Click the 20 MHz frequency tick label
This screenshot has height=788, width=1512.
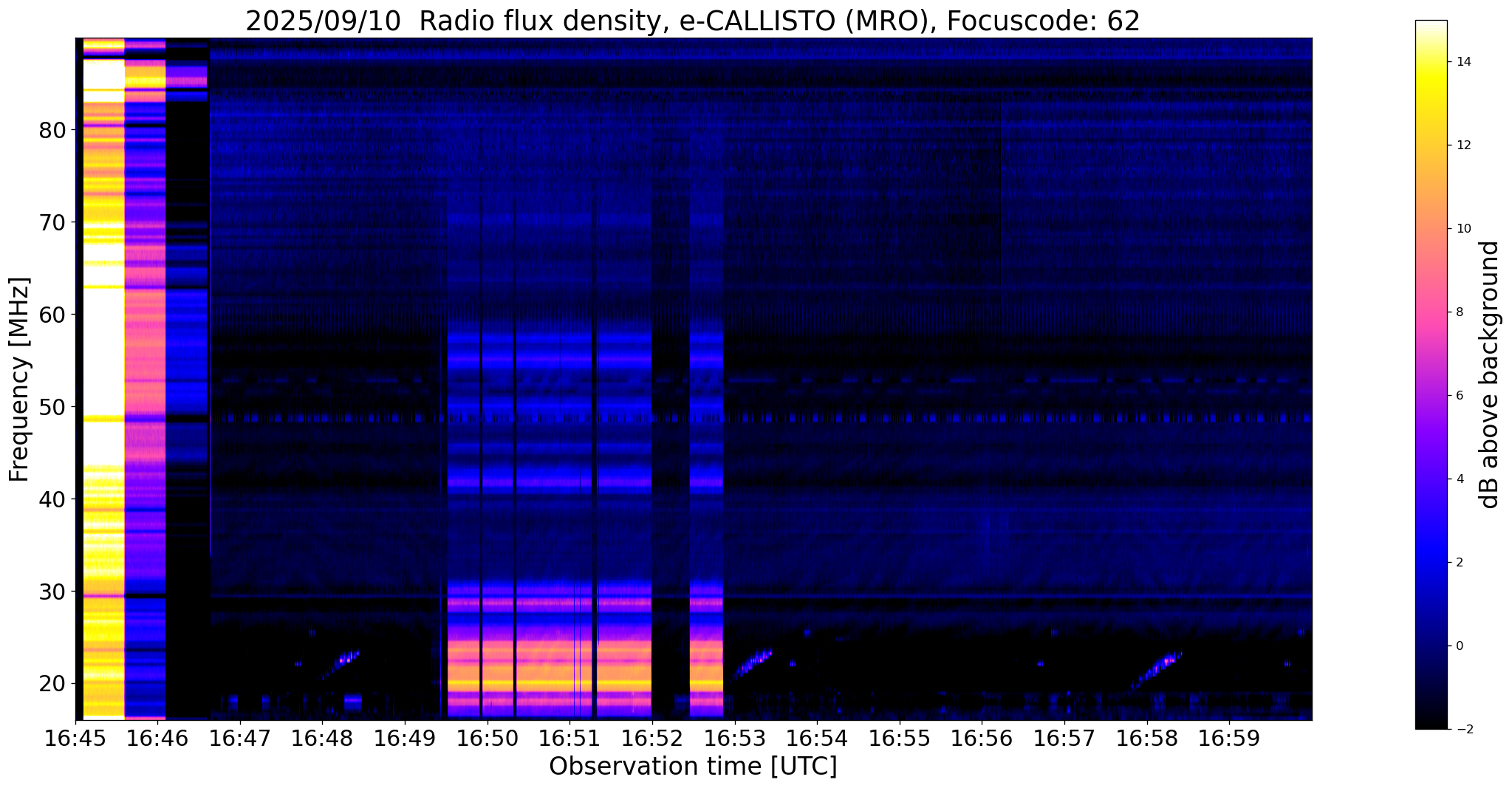52,684
